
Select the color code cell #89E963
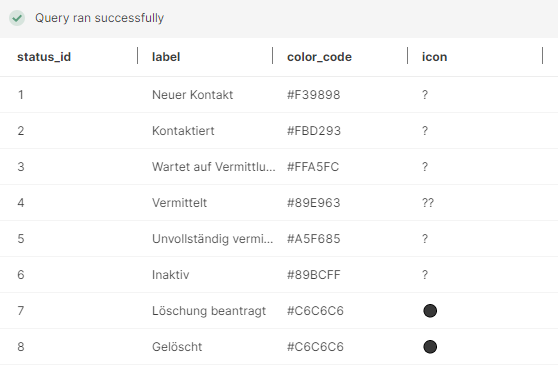pyautogui.click(x=314, y=203)
